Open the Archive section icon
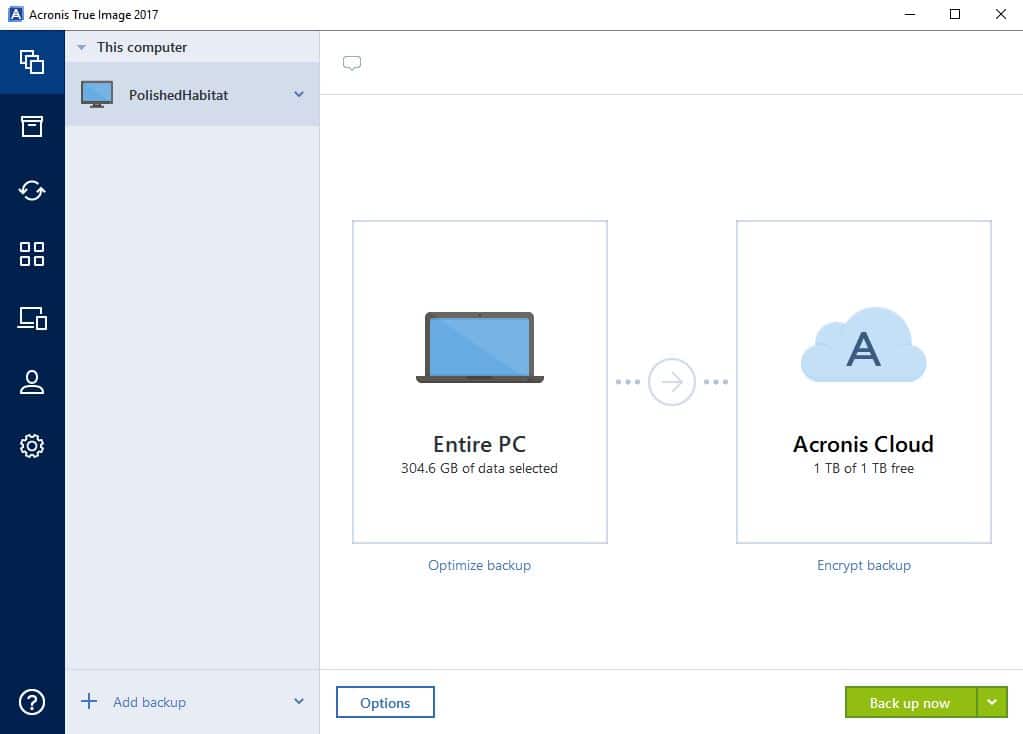The height and width of the screenshot is (734, 1023). (32, 126)
